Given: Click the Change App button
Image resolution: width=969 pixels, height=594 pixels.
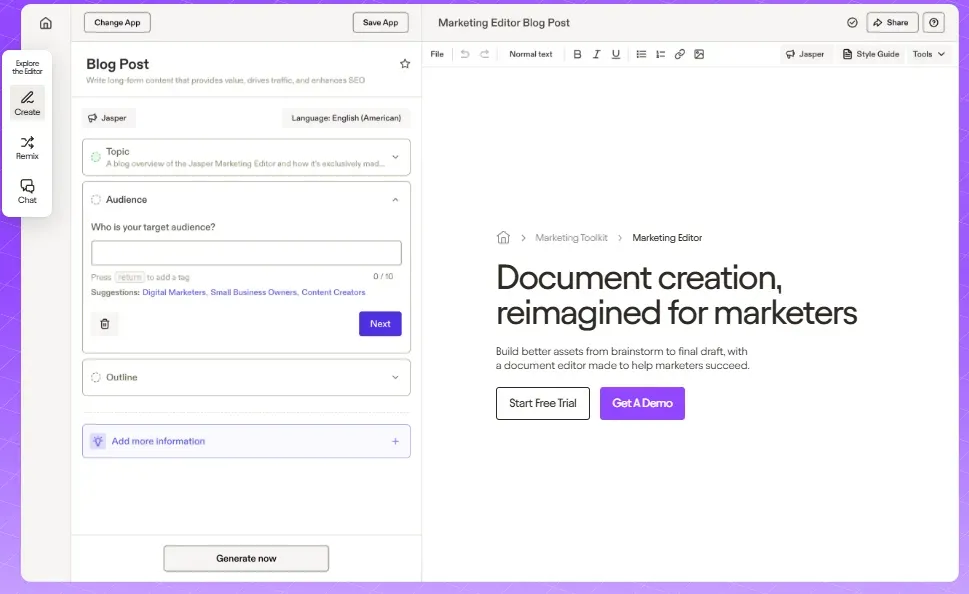Looking at the screenshot, I should [x=117, y=23].
